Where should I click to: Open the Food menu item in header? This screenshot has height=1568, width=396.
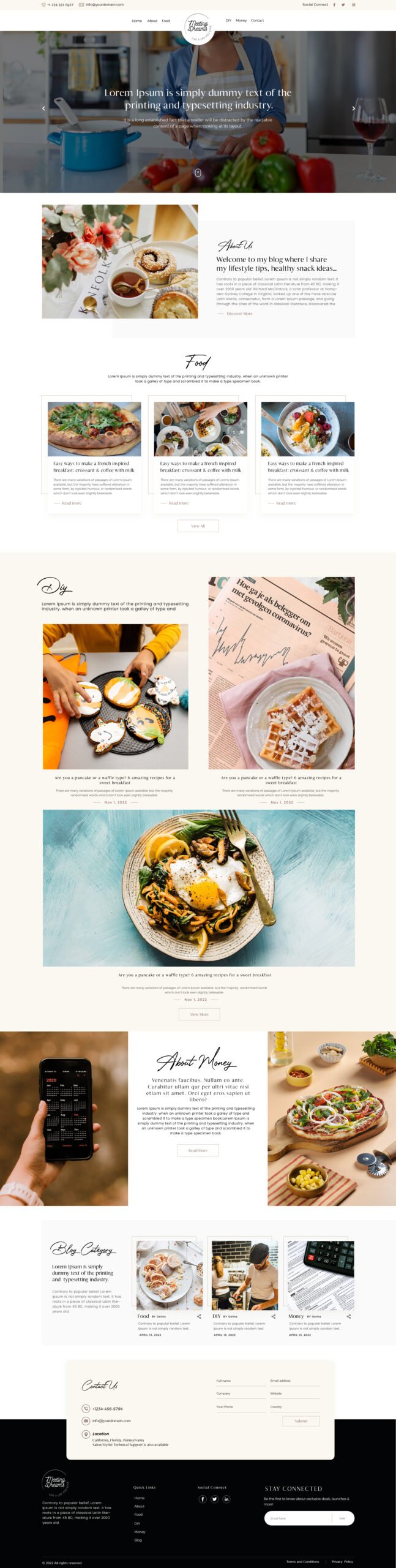166,21
